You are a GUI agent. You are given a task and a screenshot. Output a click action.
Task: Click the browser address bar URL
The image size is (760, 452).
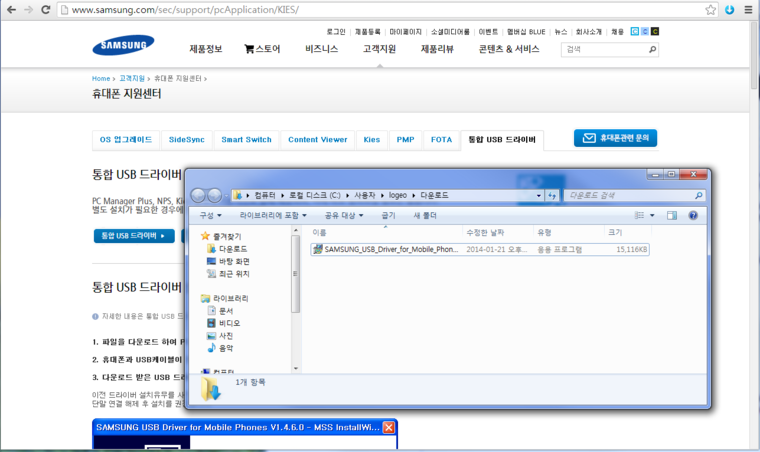pos(185,10)
